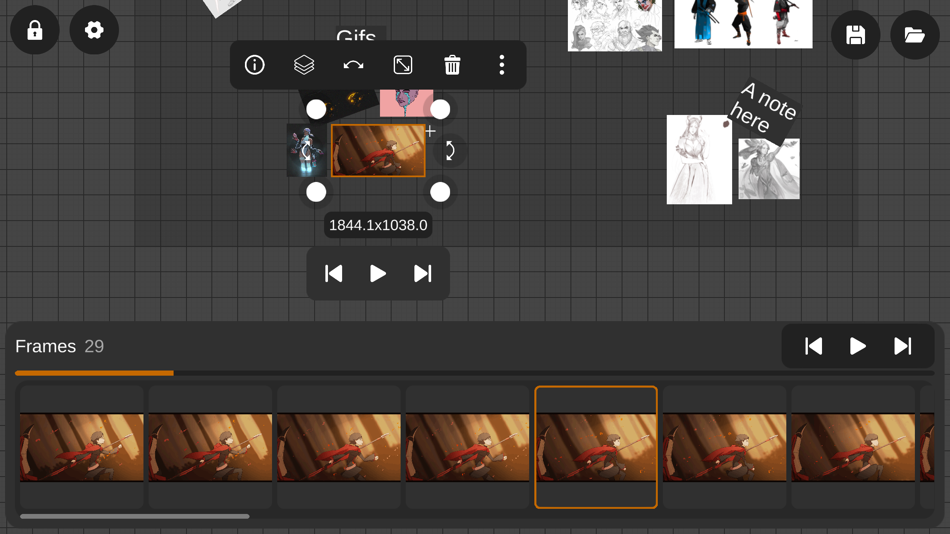Click the bottom-left resize handle of the selection
The width and height of the screenshot is (950, 534).
(x=316, y=192)
